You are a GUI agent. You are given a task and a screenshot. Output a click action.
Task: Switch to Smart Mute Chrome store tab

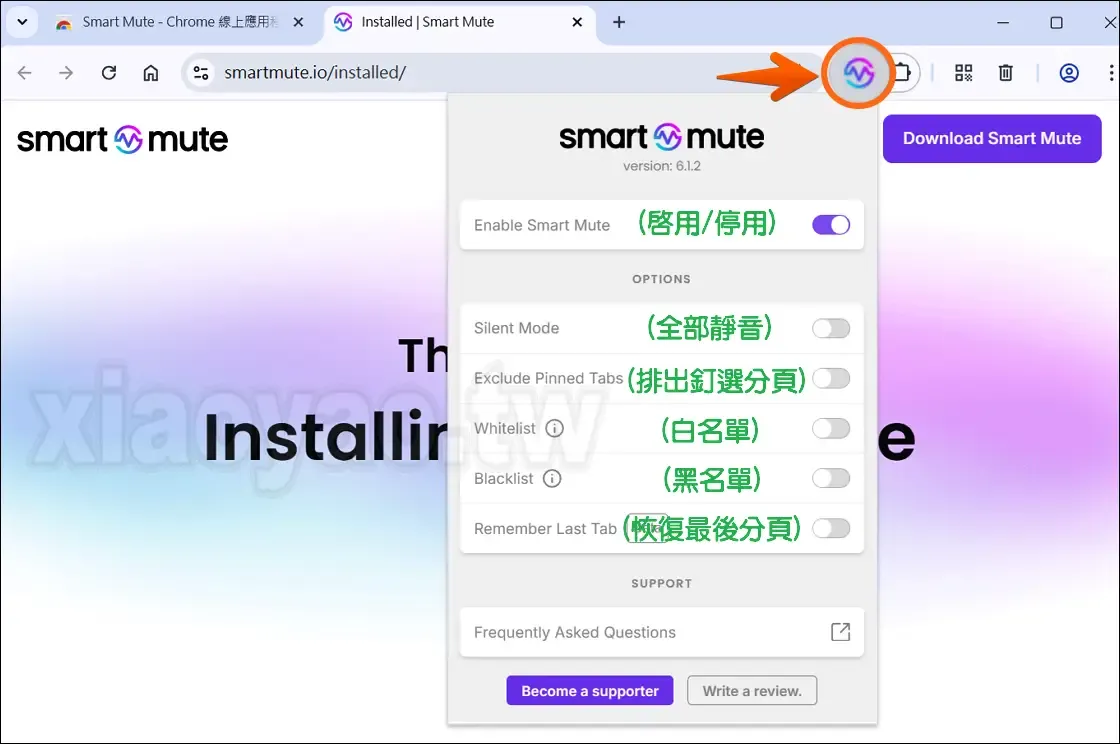click(x=180, y=22)
